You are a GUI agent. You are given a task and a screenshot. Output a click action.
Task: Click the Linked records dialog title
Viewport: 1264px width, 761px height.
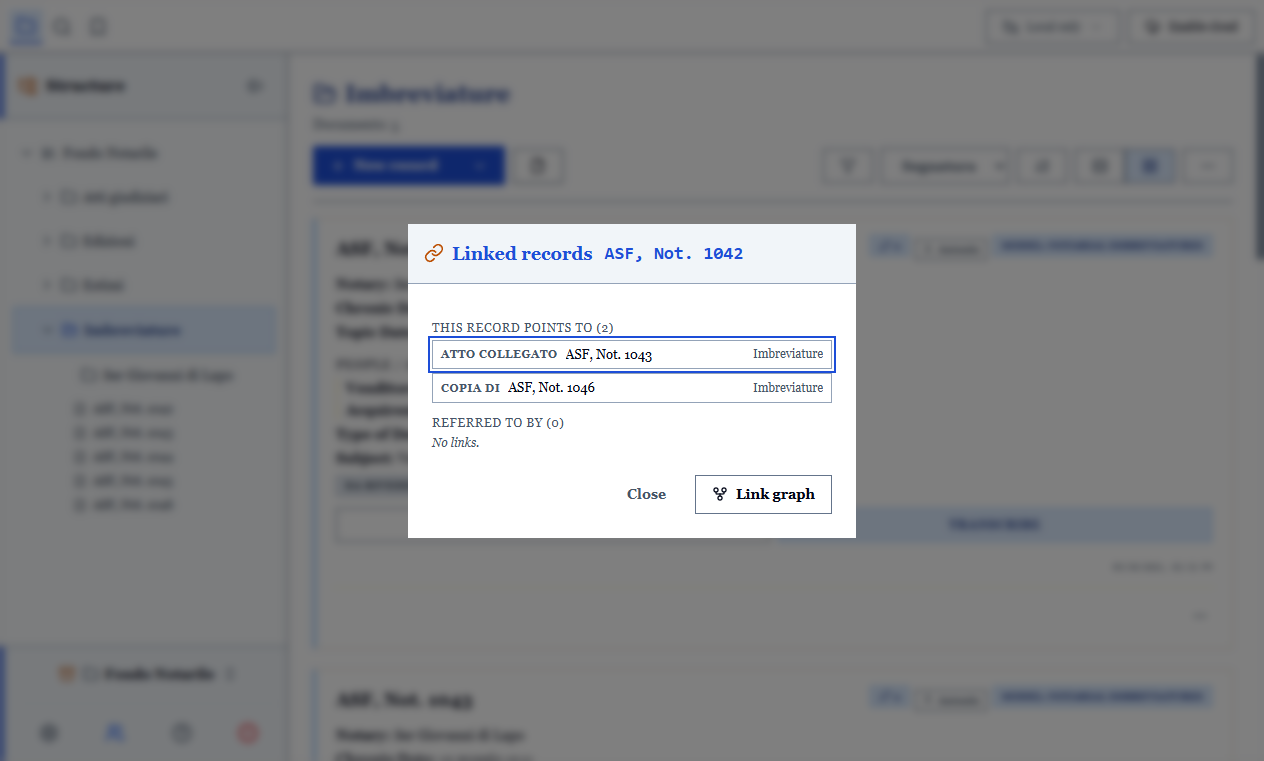coord(522,254)
